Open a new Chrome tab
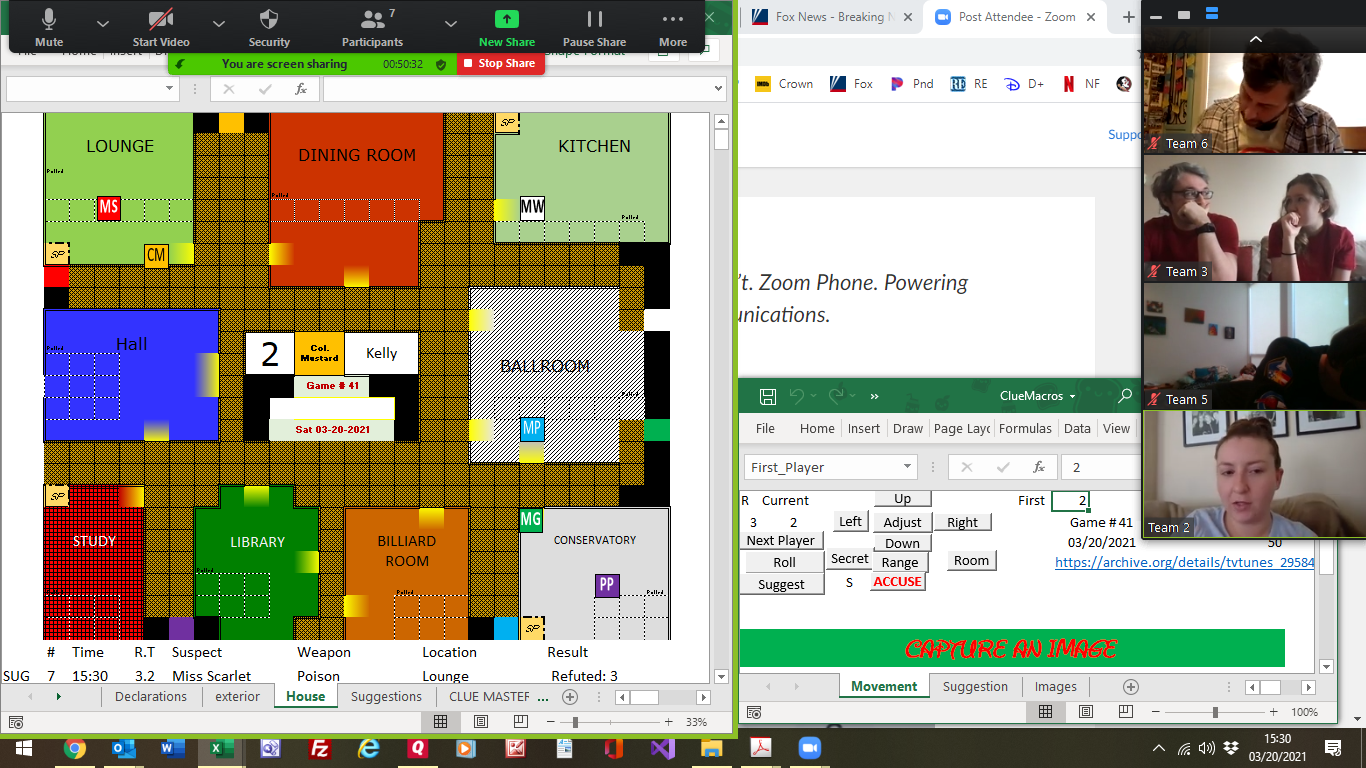The image size is (1366, 768). pos(1129,17)
